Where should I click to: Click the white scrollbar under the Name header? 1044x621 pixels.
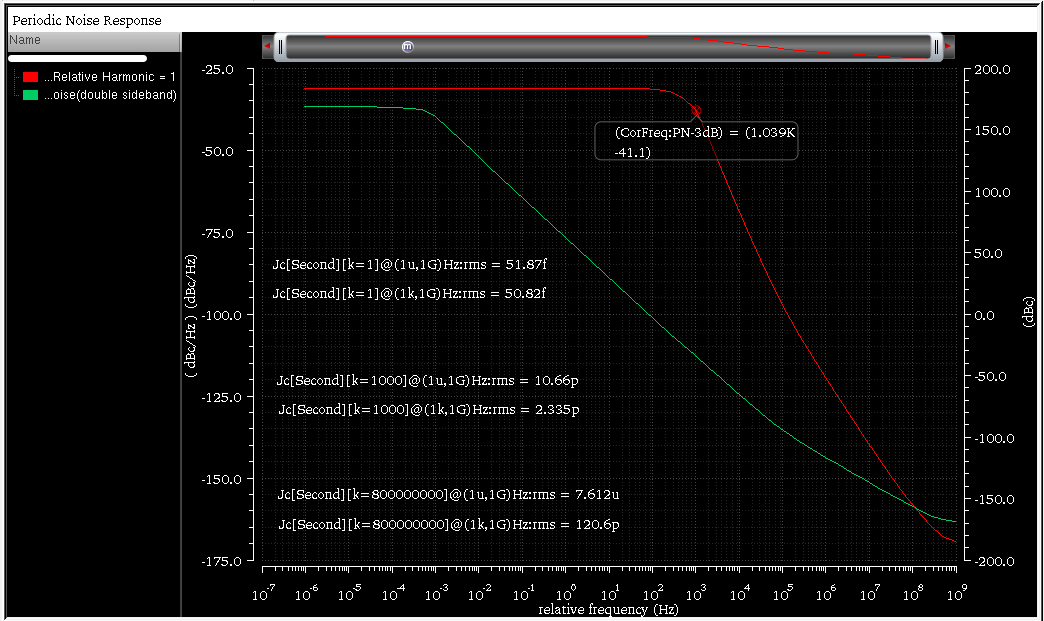click(77, 59)
